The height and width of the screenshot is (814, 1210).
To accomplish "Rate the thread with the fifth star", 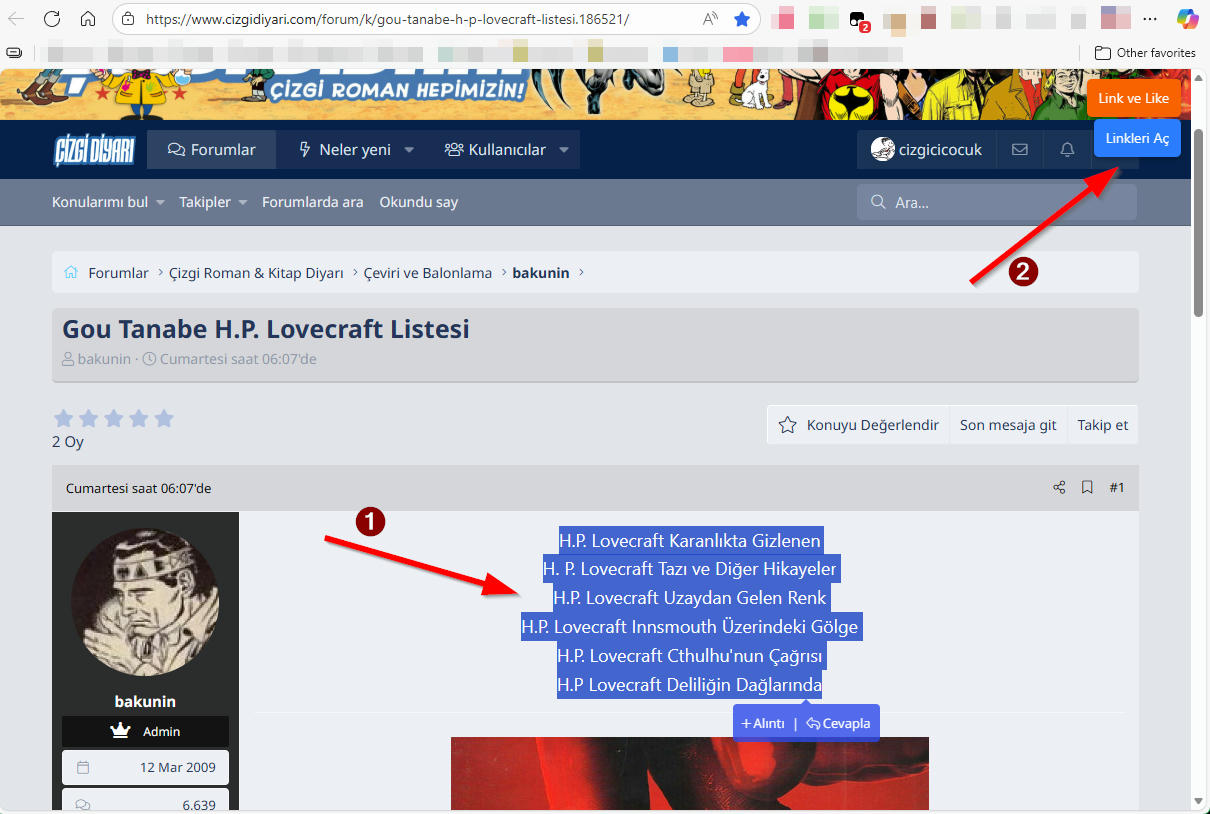I will coord(164,419).
